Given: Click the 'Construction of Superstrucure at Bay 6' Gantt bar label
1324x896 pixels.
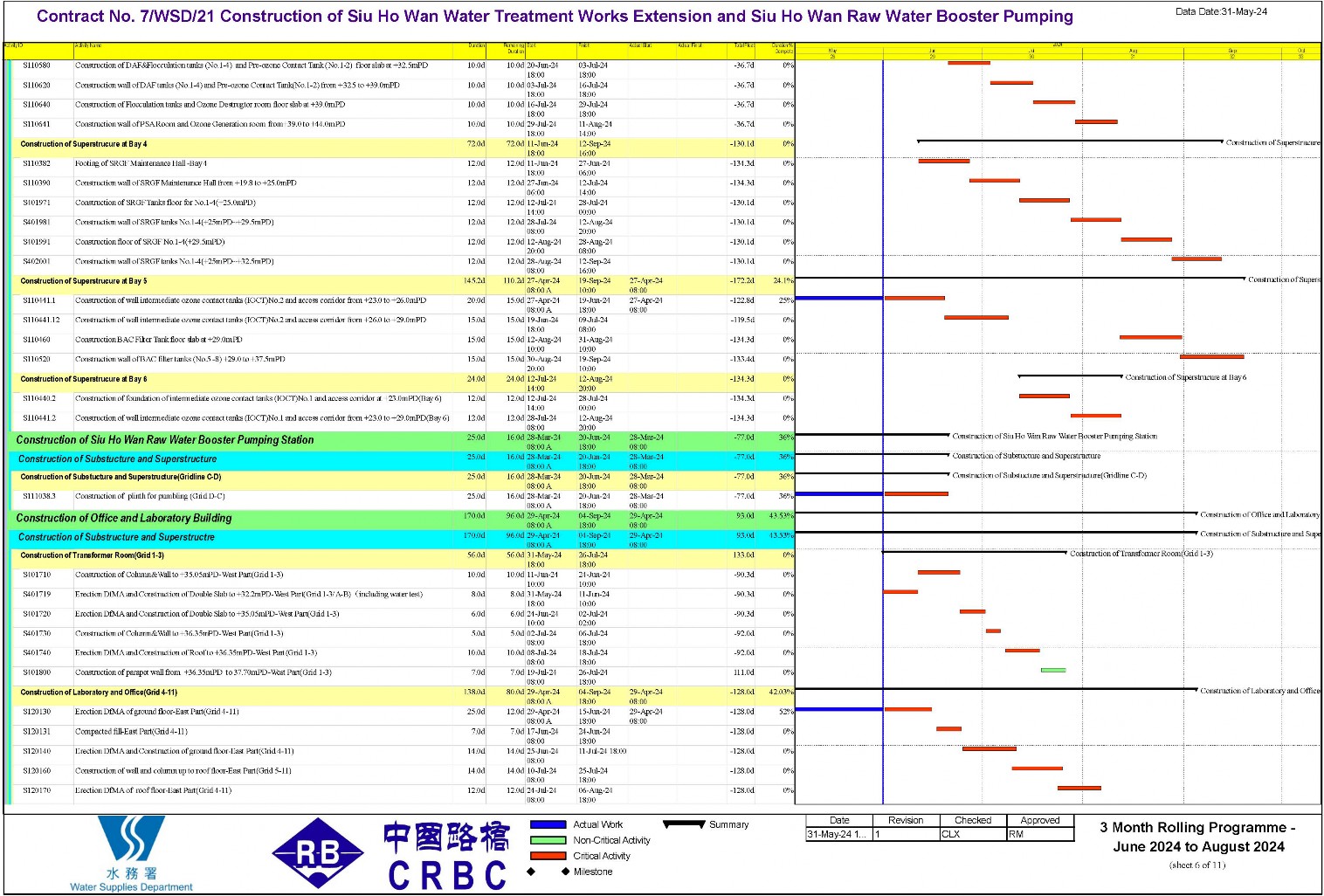Looking at the screenshot, I should coord(1186,378).
